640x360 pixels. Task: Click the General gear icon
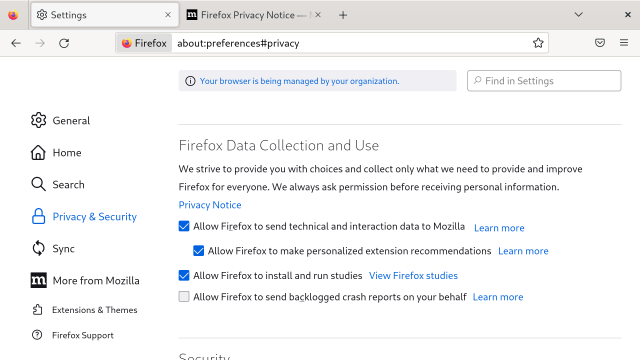(x=38, y=120)
